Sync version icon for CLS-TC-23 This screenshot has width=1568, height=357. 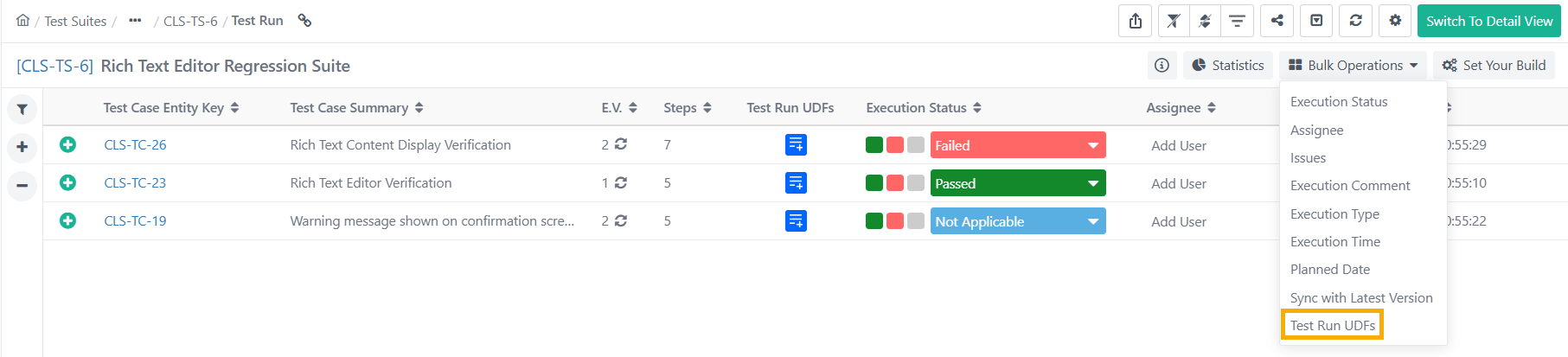(620, 182)
